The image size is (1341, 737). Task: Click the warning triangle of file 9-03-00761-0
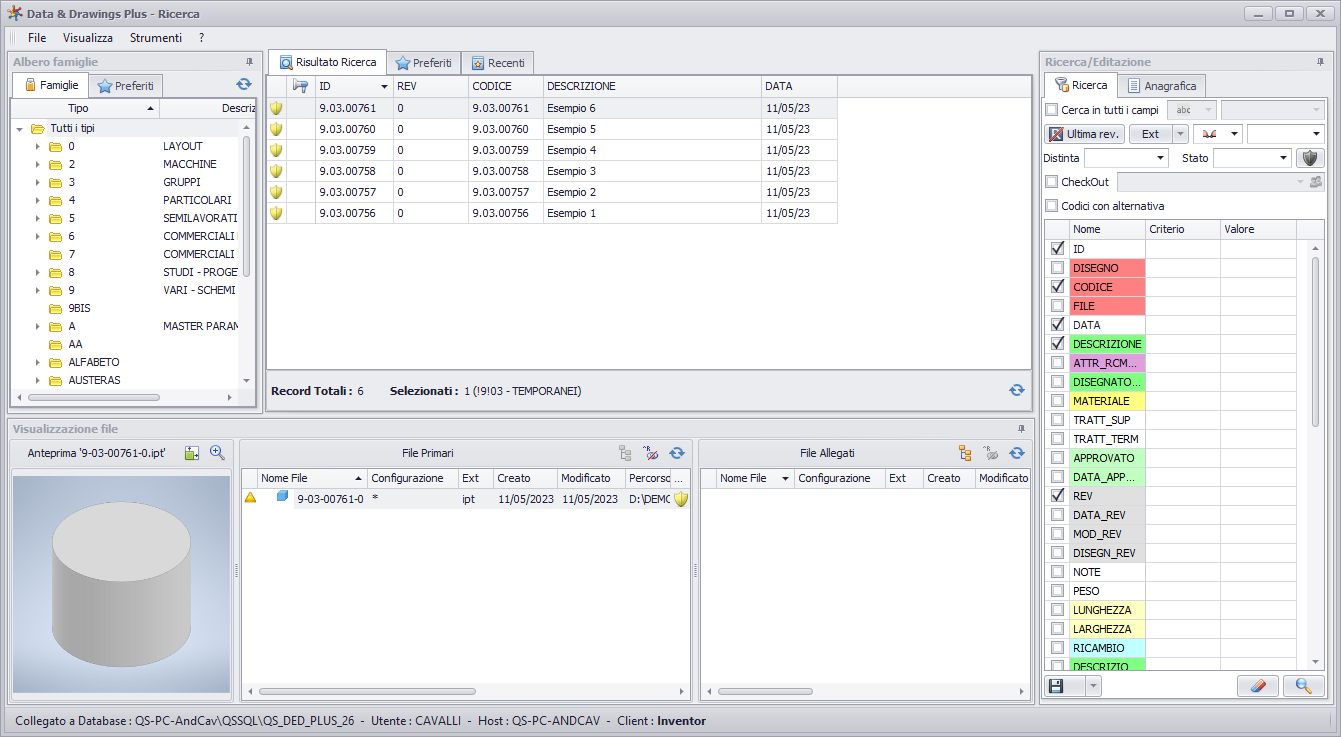pyautogui.click(x=251, y=498)
